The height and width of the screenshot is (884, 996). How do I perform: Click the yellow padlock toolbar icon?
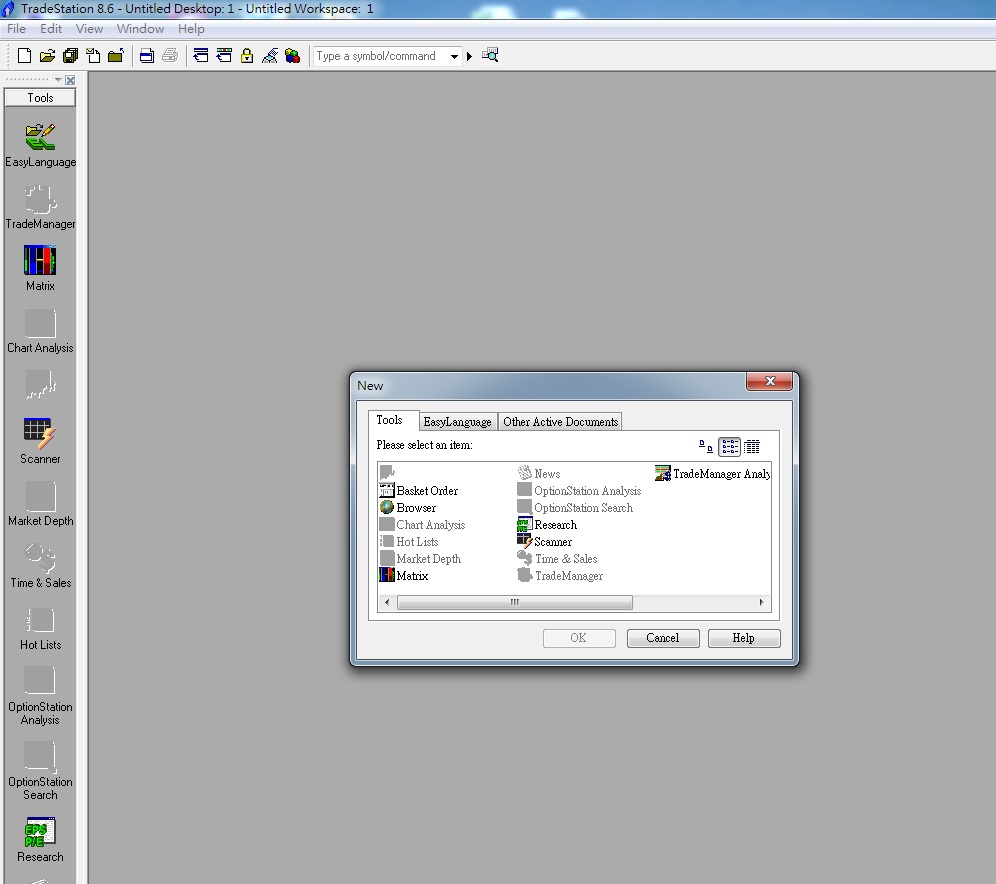(247, 56)
